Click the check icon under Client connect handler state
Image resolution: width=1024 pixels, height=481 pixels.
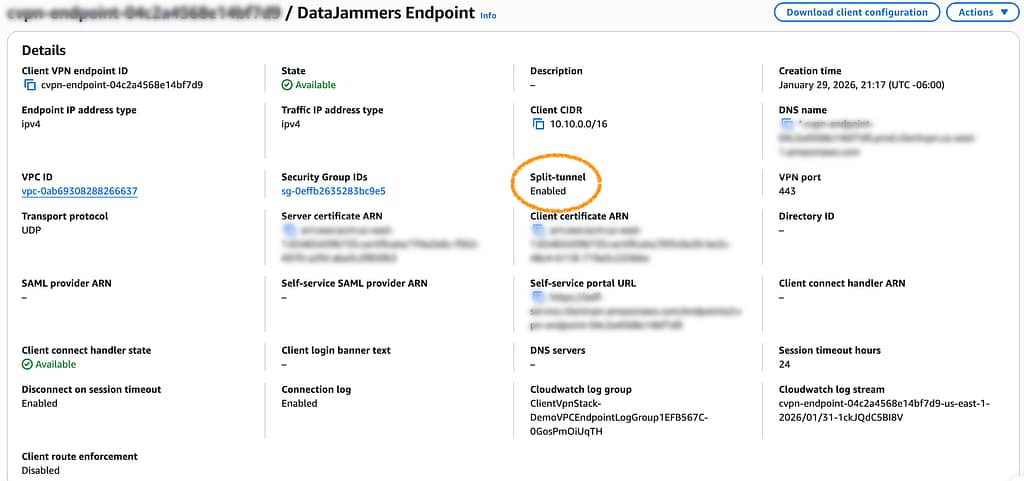[27, 365]
